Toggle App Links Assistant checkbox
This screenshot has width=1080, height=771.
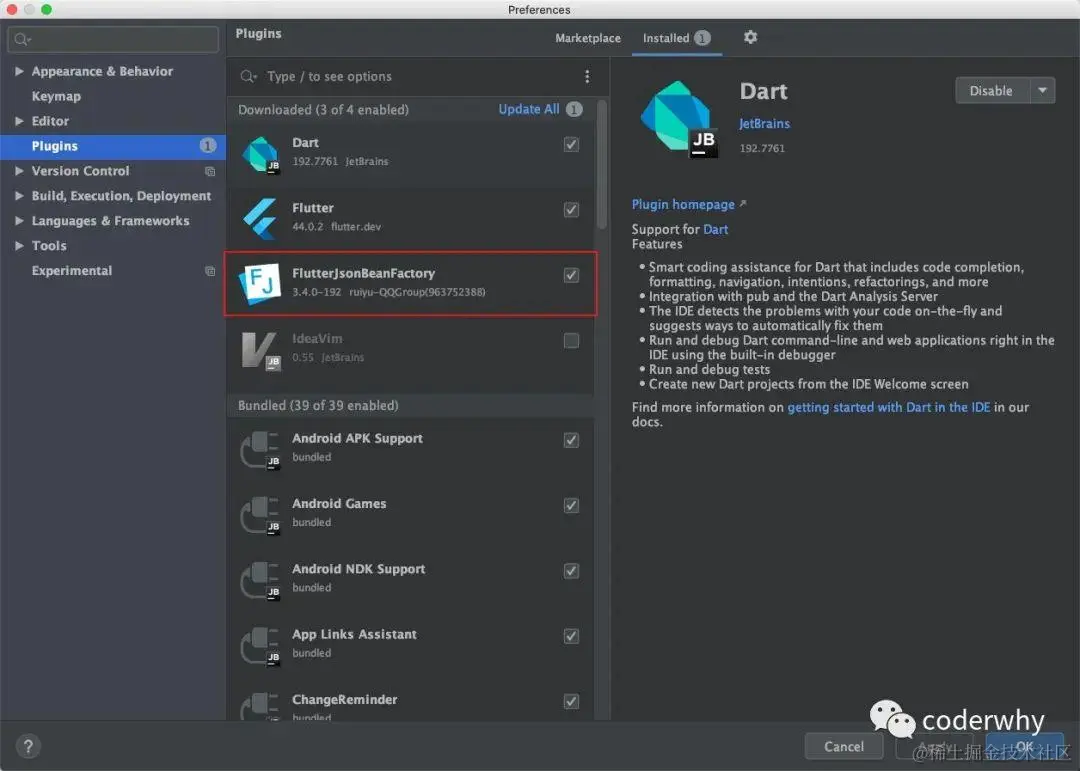pyautogui.click(x=571, y=636)
